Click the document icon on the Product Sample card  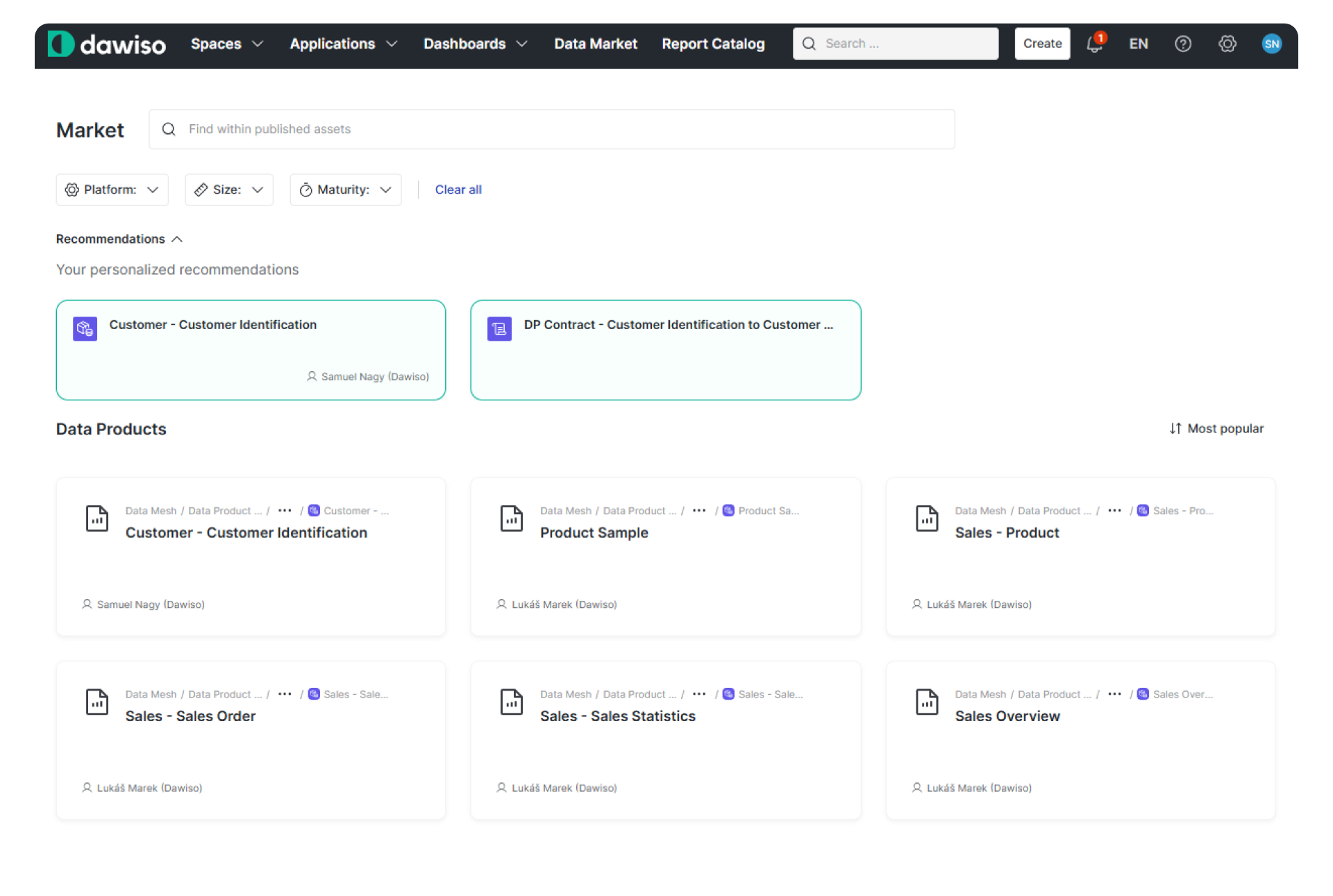tap(512, 518)
